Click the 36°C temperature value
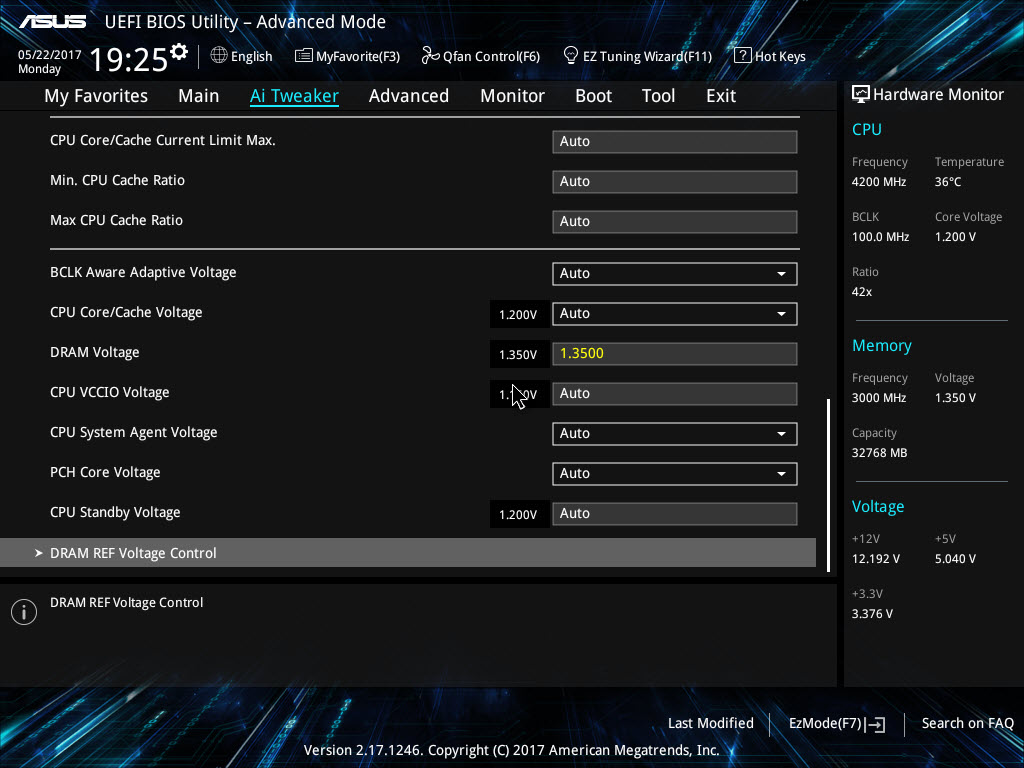This screenshot has height=768, width=1024. [948, 182]
